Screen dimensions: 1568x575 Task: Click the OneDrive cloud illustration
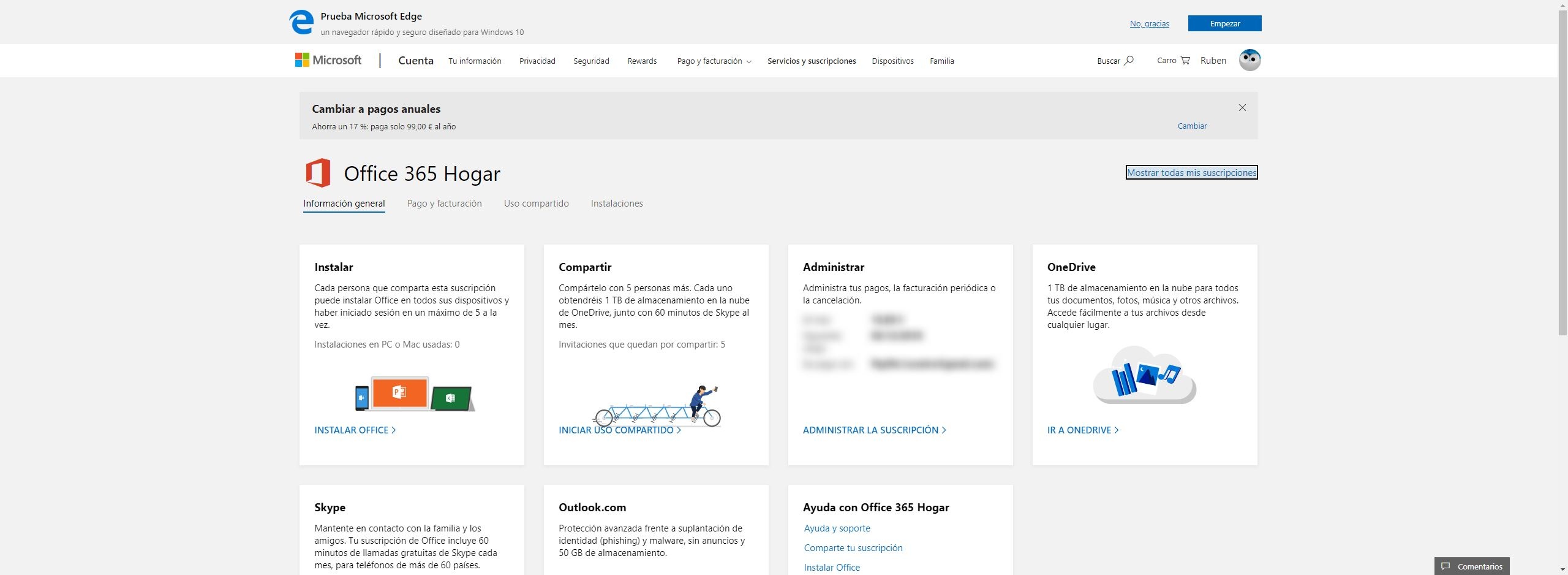click(1144, 375)
